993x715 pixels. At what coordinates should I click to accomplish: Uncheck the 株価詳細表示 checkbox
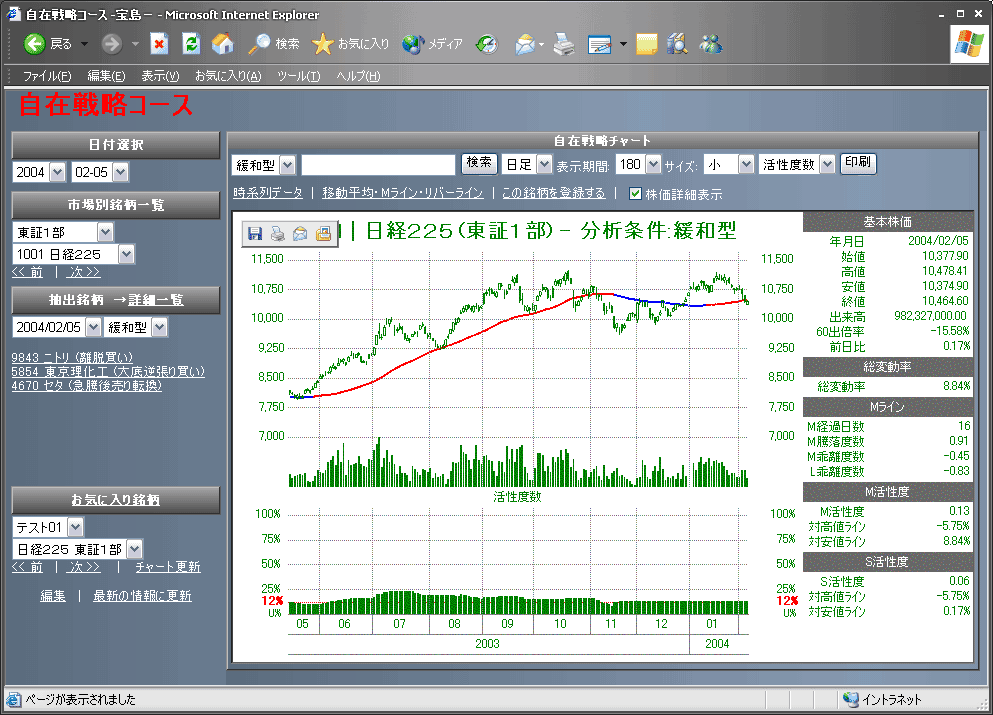pyautogui.click(x=635, y=194)
